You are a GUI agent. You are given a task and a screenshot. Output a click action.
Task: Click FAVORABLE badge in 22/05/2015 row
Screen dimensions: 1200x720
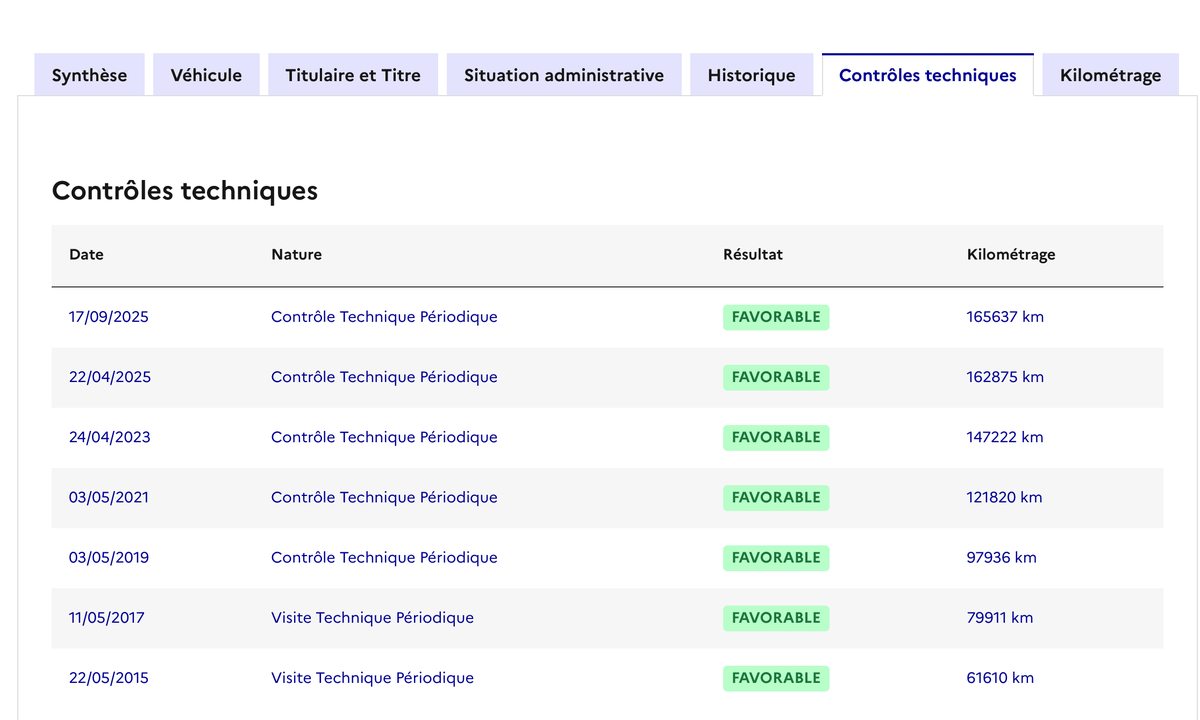(775, 677)
